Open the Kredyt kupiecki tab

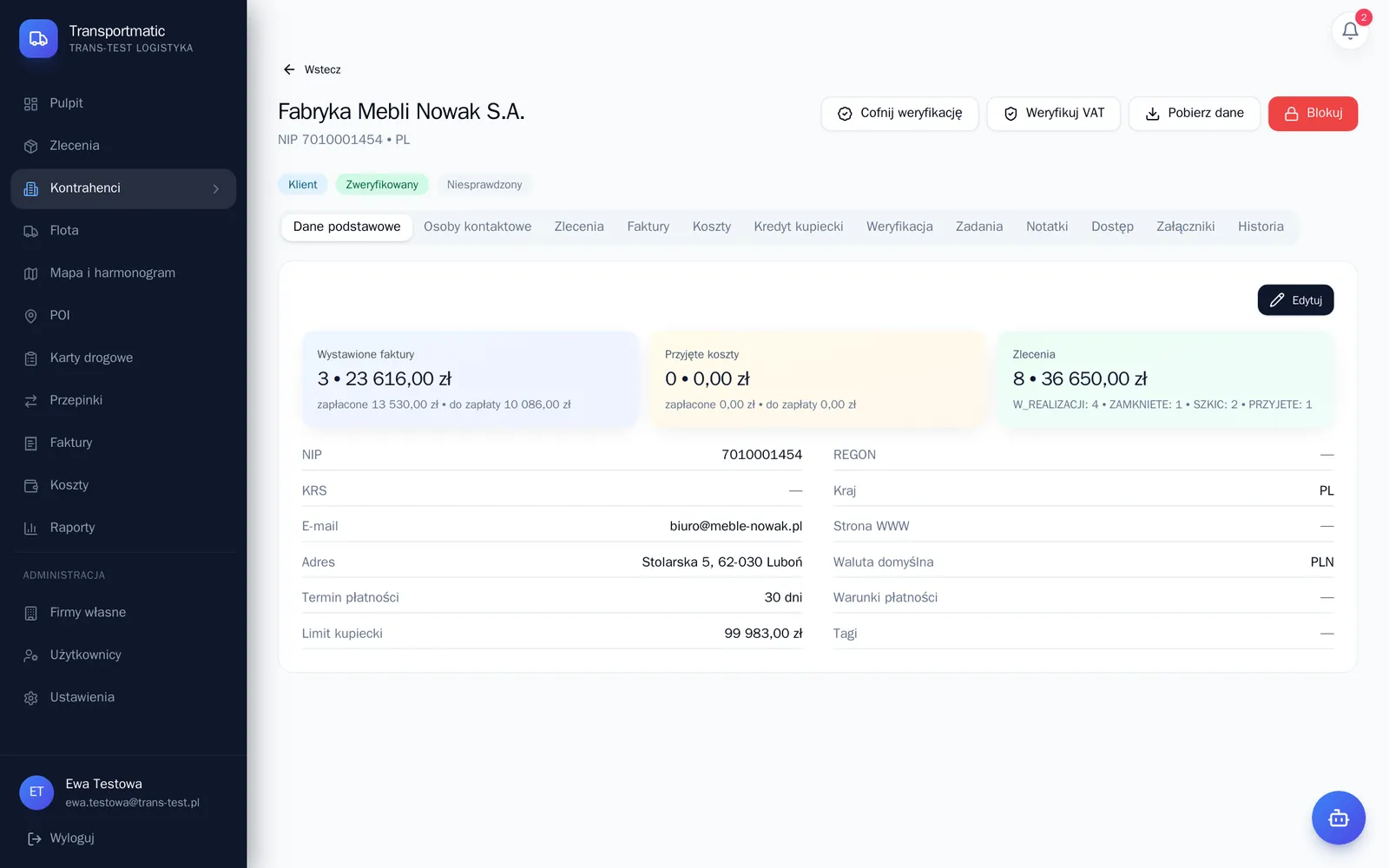[799, 227]
